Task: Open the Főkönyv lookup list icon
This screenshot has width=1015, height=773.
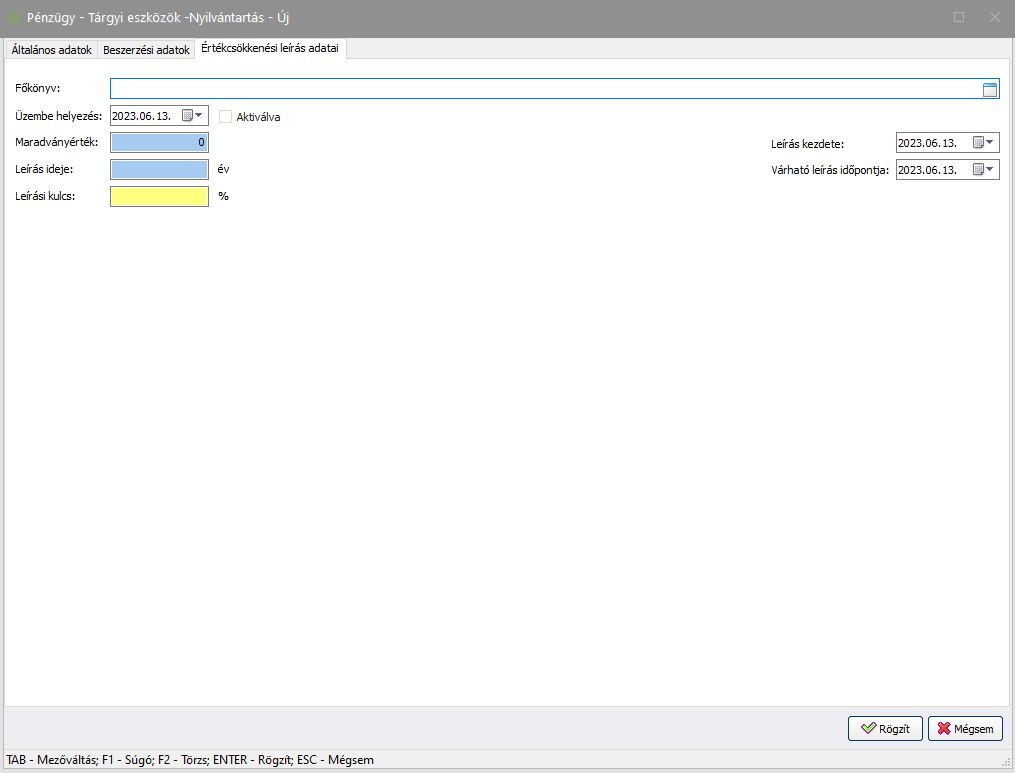Action: point(990,90)
